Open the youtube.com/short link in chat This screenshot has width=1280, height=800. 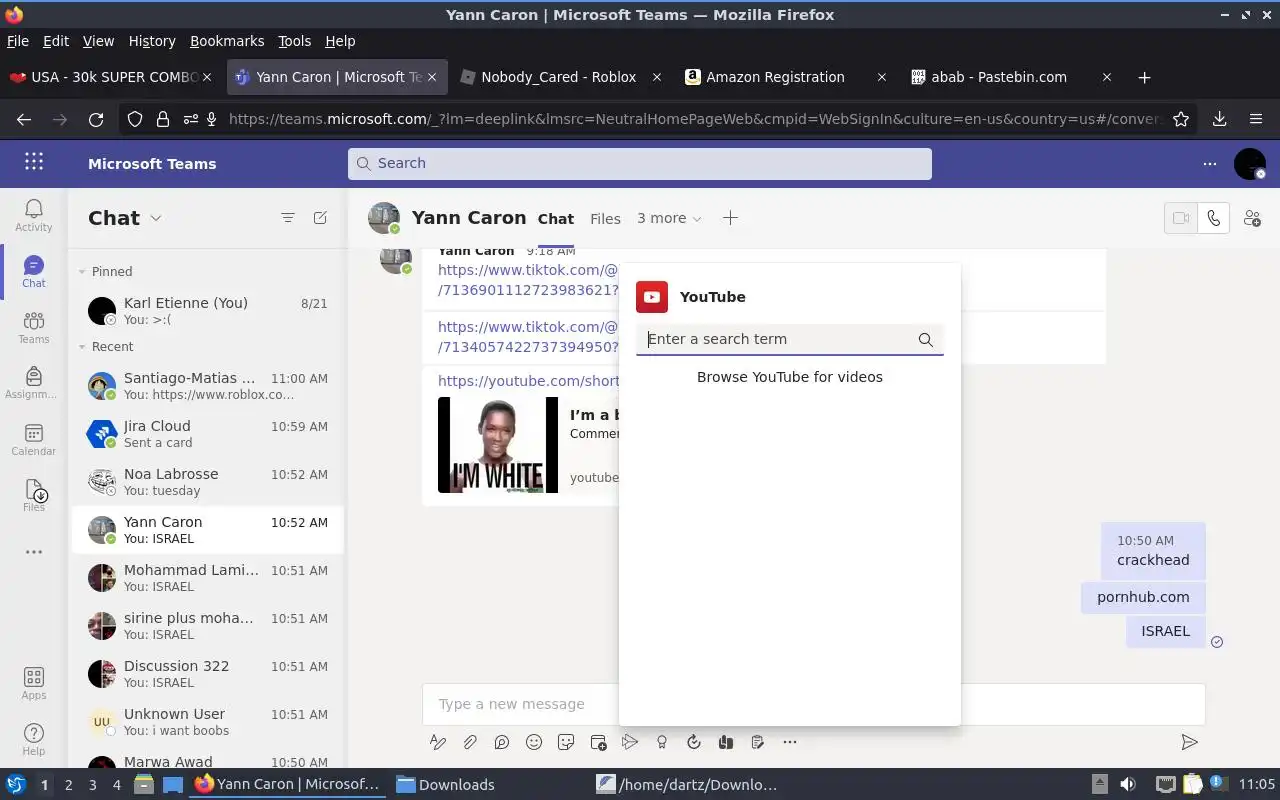(528, 381)
